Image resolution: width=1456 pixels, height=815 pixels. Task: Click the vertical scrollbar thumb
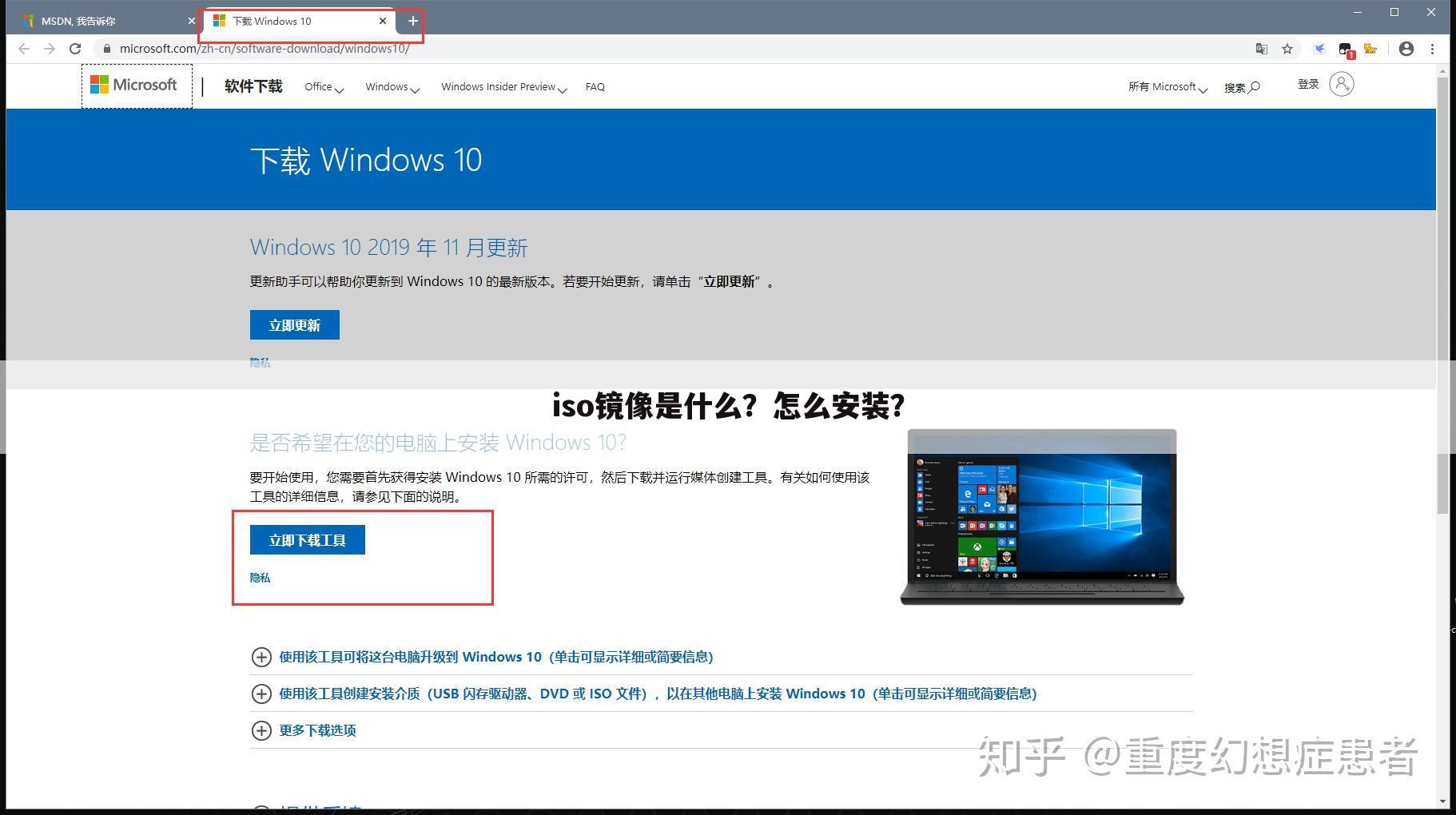[x=1442, y=296]
